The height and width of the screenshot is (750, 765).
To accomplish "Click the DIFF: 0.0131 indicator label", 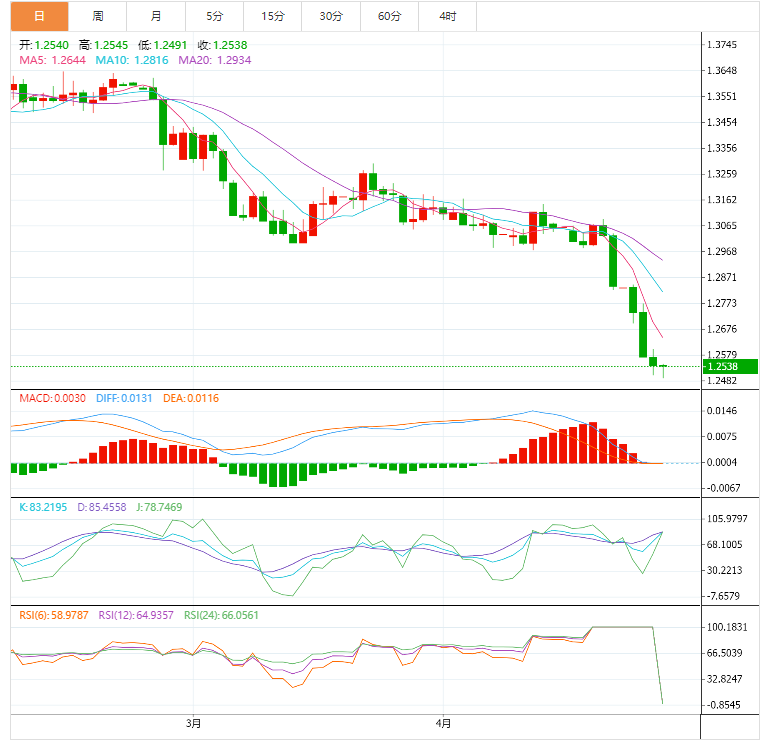I will point(124,398).
